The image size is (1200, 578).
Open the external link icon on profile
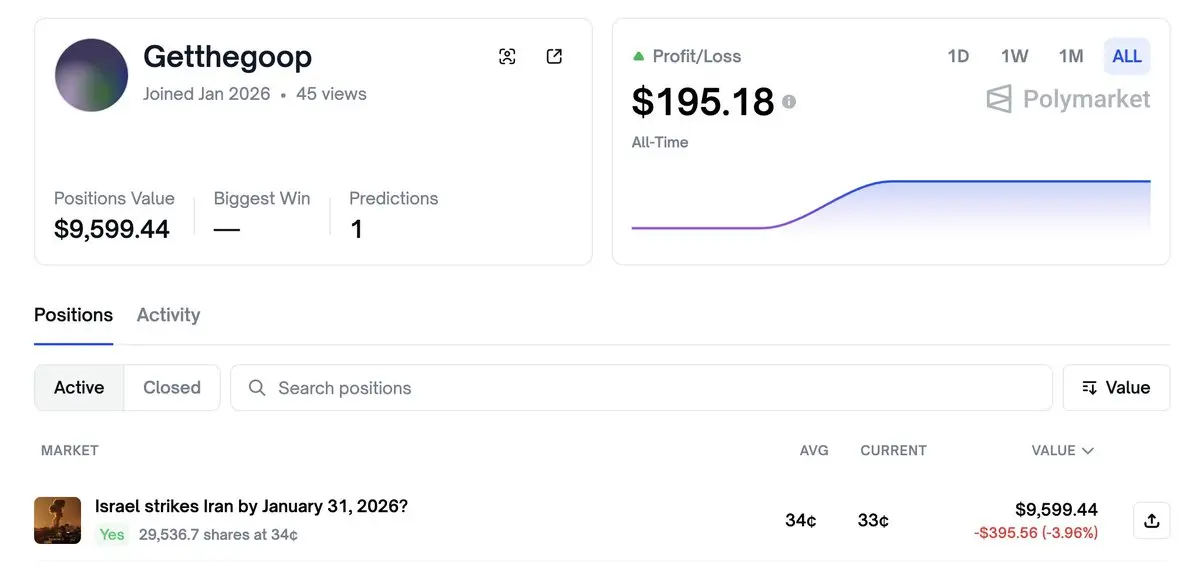pos(554,57)
